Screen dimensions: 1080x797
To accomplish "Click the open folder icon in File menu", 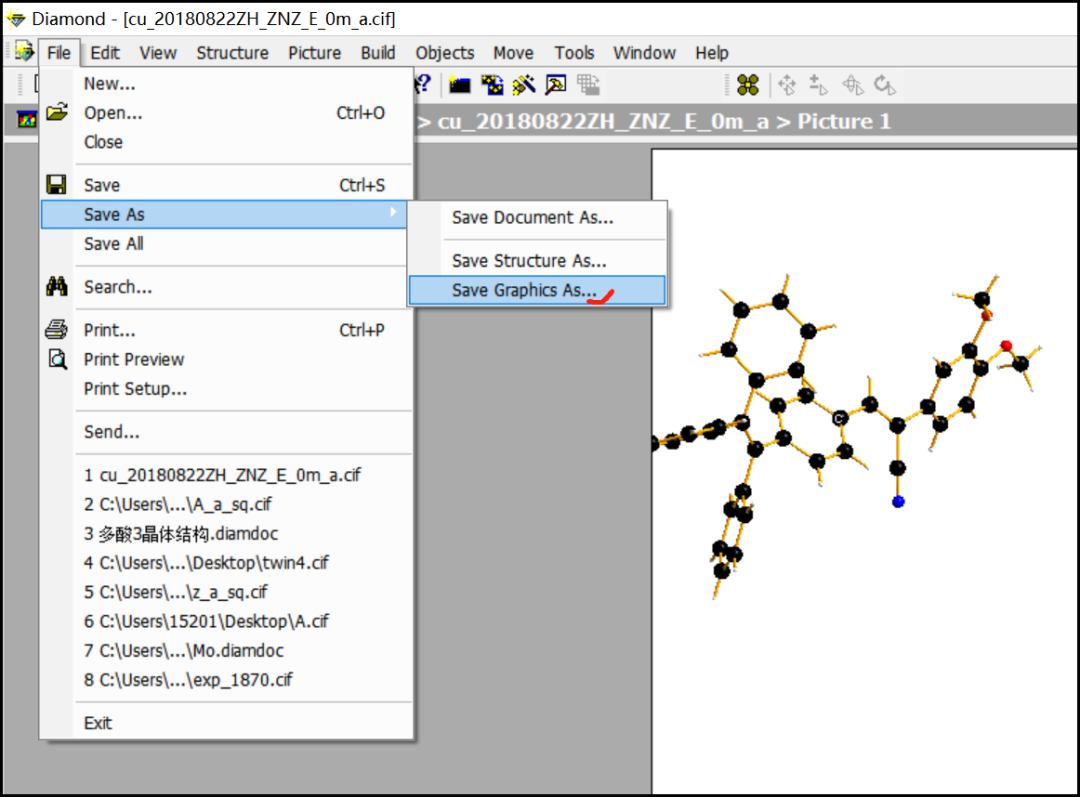I will 57,113.
